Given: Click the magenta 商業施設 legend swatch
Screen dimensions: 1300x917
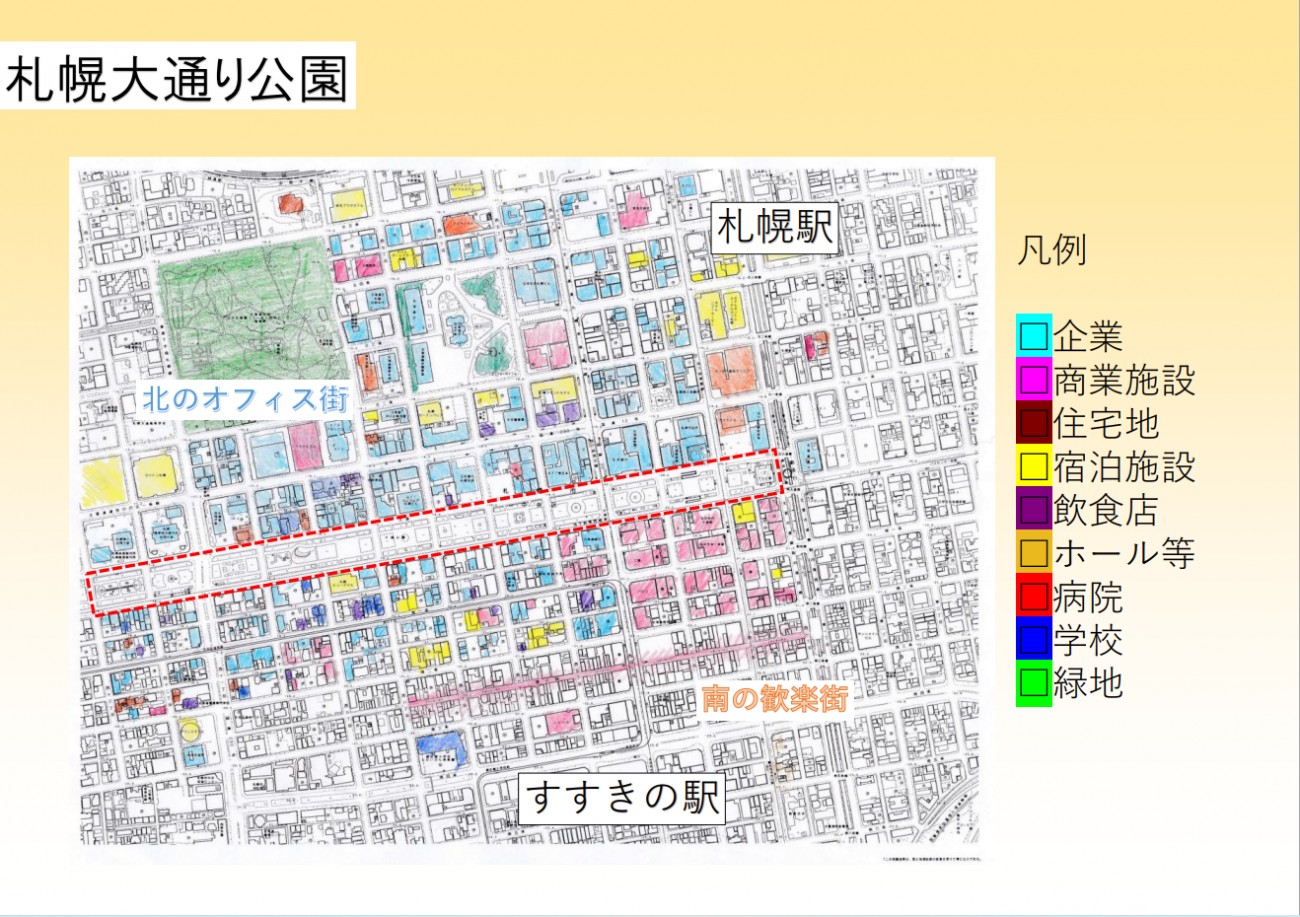Looking at the screenshot, I should click(1033, 380).
